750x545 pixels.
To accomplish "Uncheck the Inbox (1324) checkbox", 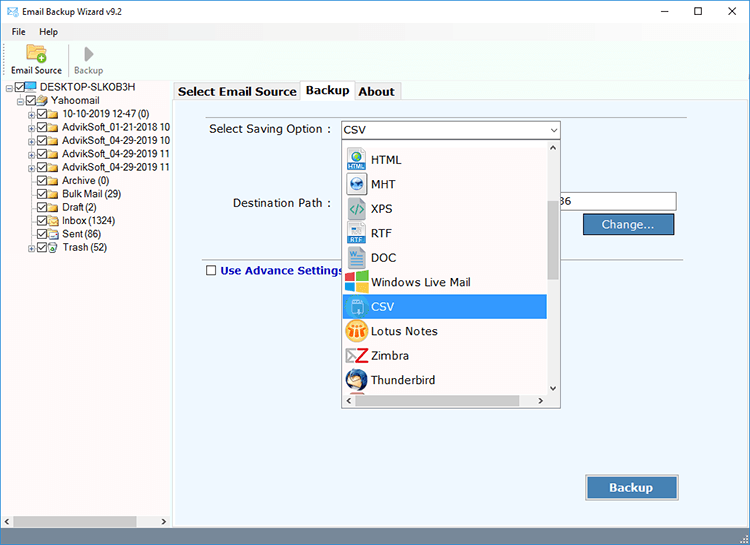I will pos(42,221).
